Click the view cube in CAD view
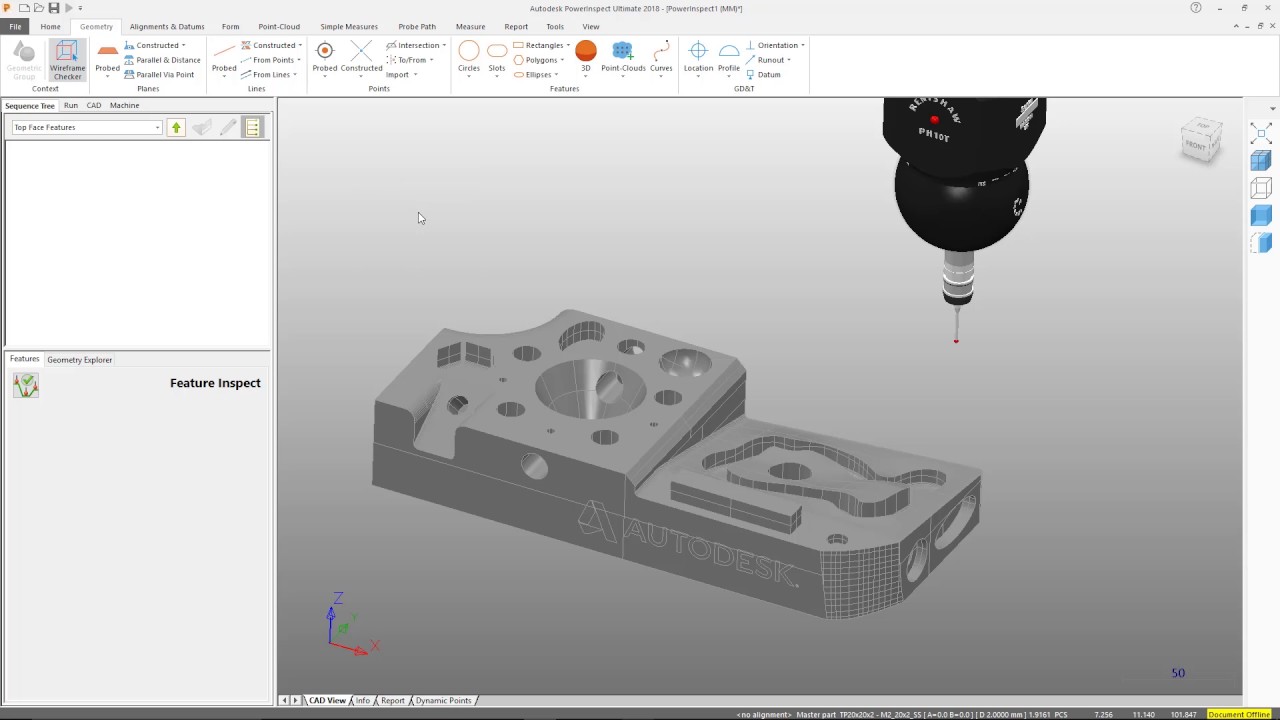Viewport: 1280px width, 720px height. pyautogui.click(x=1201, y=140)
